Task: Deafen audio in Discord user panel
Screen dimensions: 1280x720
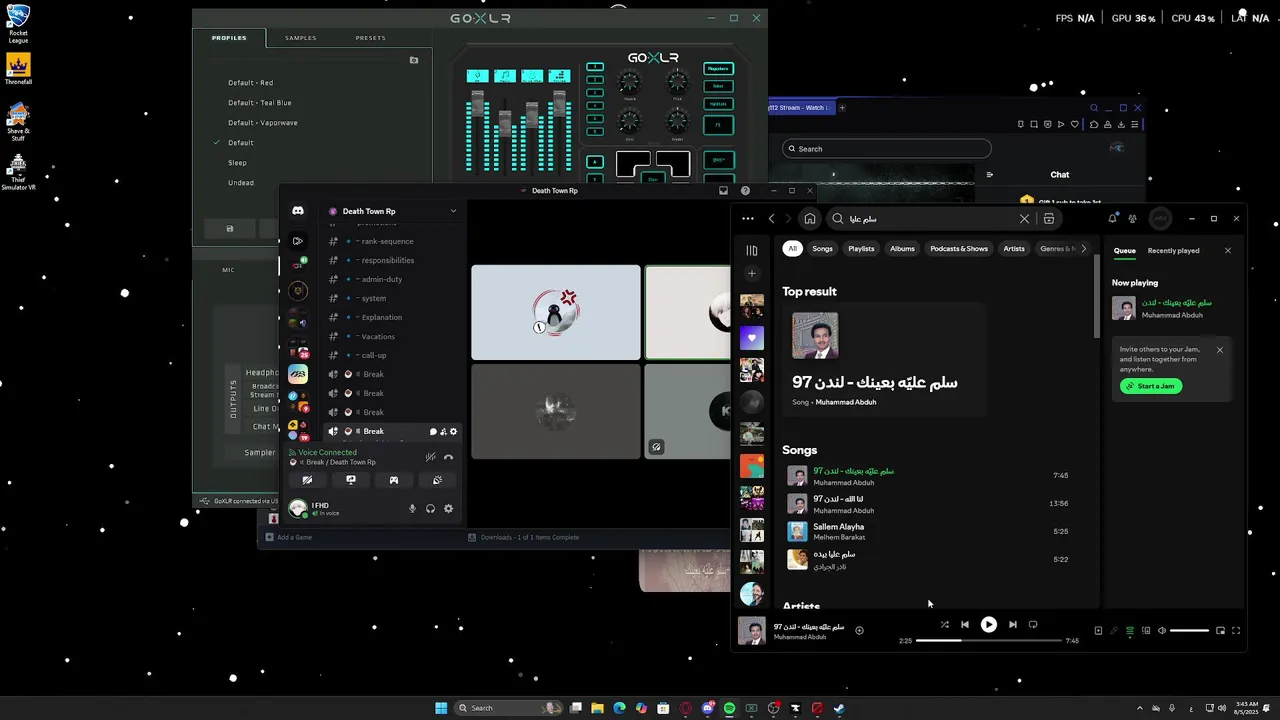Action: tap(430, 509)
